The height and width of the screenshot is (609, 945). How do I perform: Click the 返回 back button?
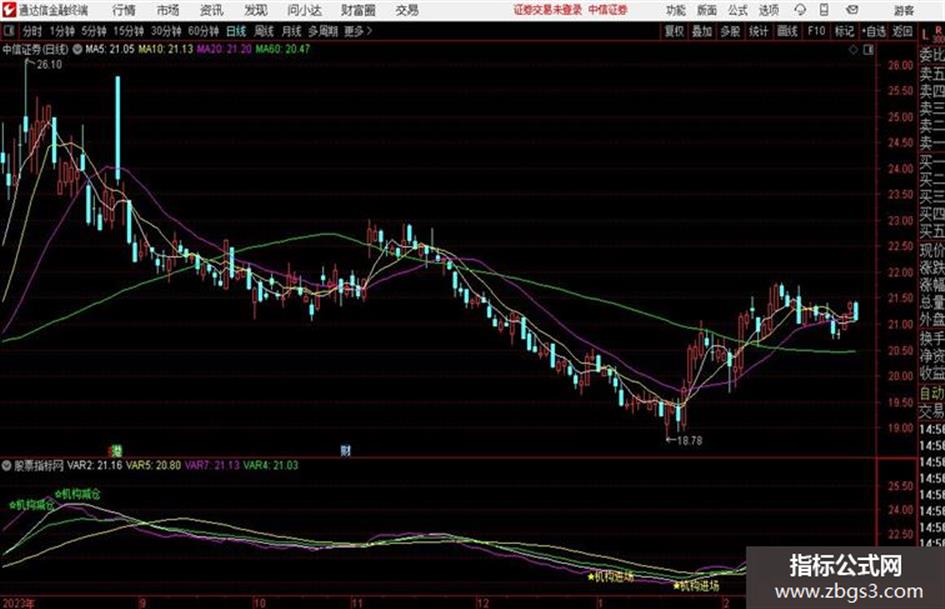tap(902, 31)
